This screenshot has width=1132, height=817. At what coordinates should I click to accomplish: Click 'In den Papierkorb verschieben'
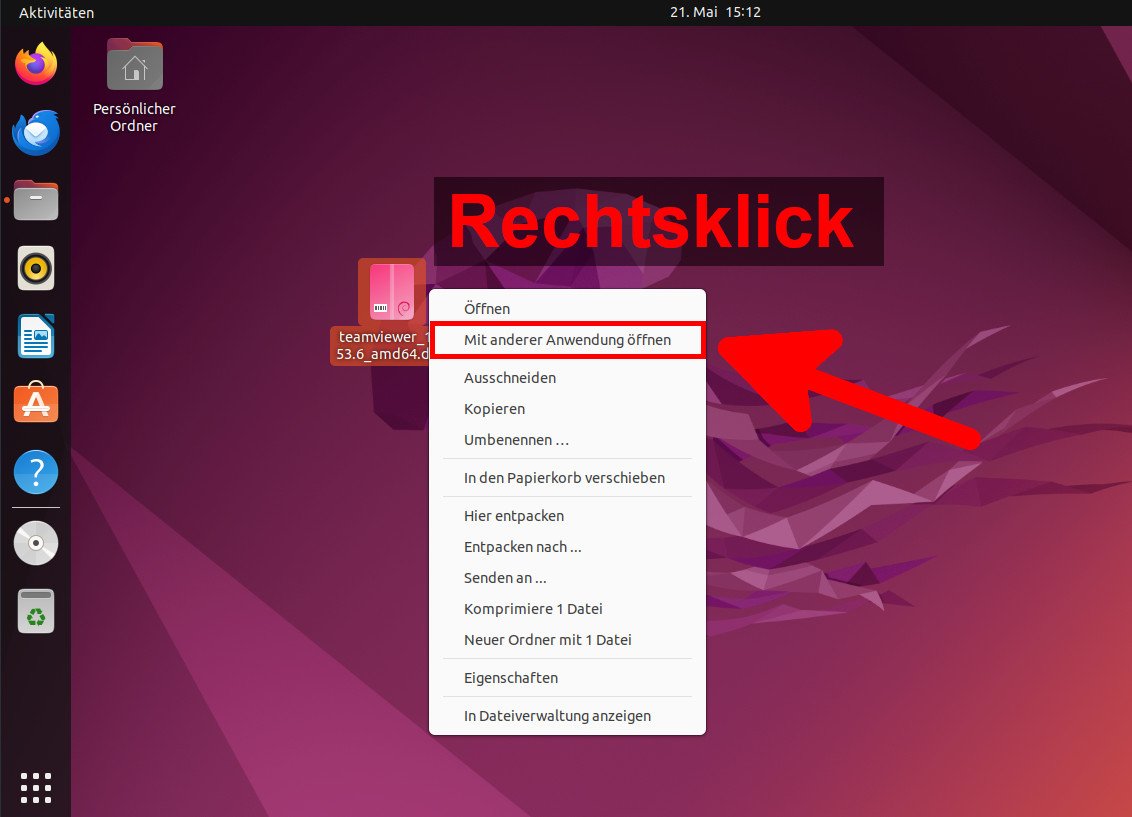564,478
